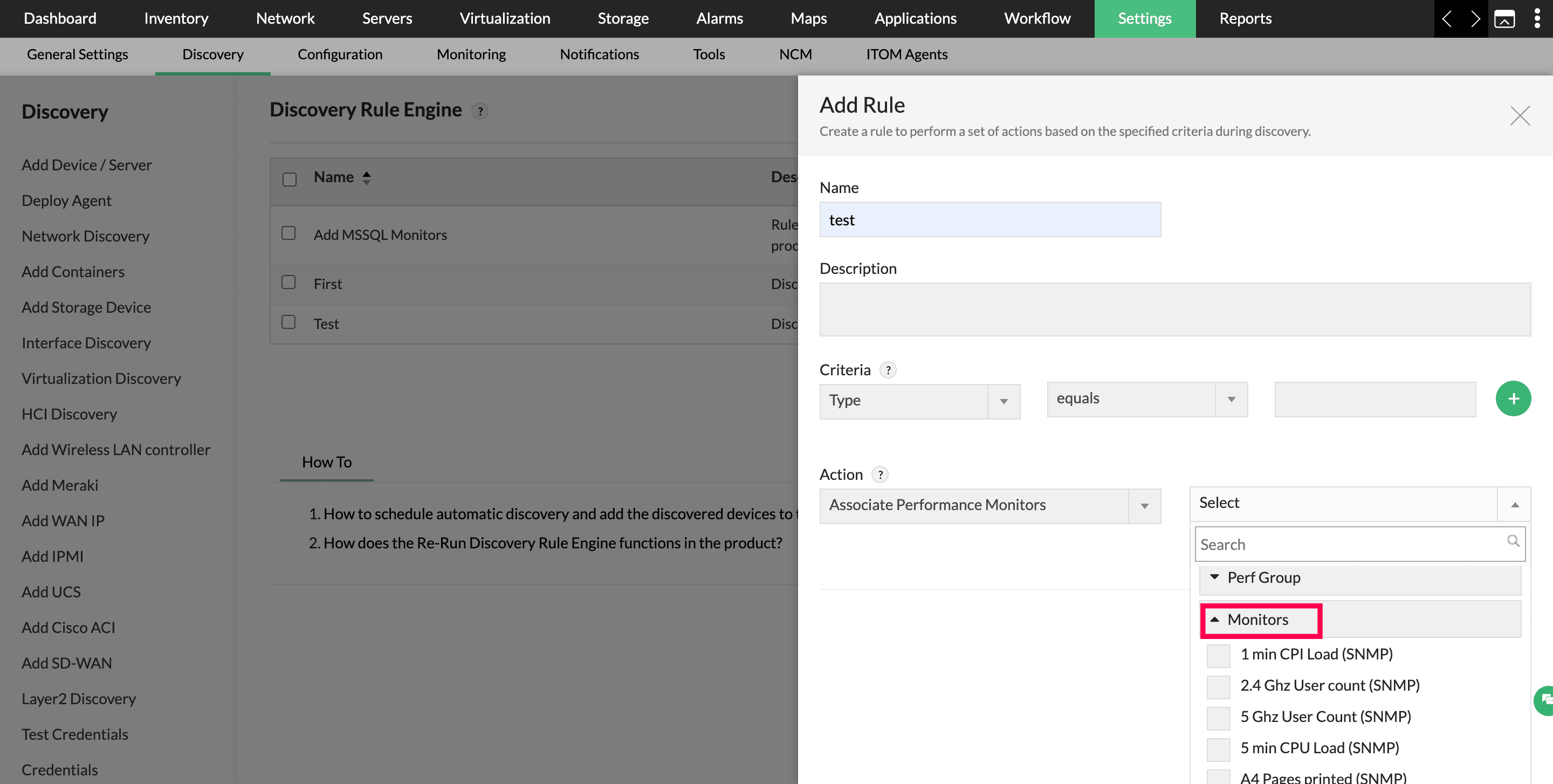Open how-to on scheduling automatic discovery
1553x784 pixels.
561,514
